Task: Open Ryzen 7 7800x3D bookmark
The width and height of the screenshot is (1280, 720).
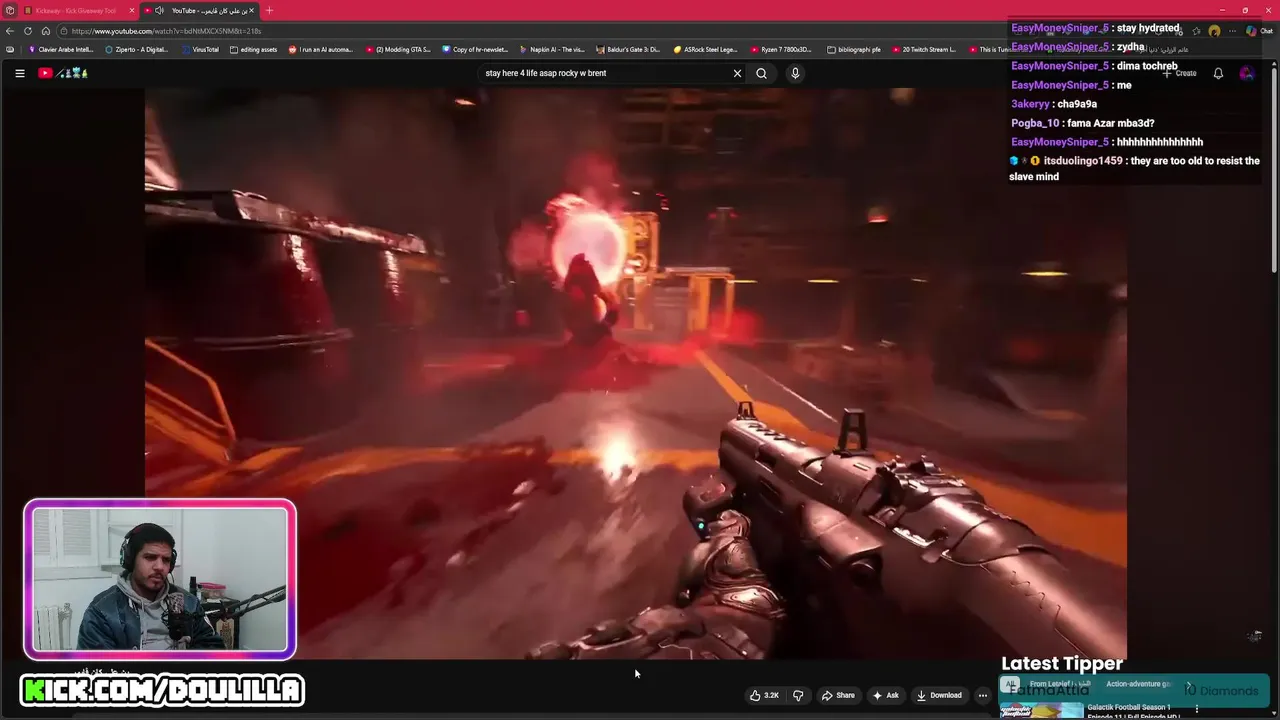Action: tap(782, 49)
